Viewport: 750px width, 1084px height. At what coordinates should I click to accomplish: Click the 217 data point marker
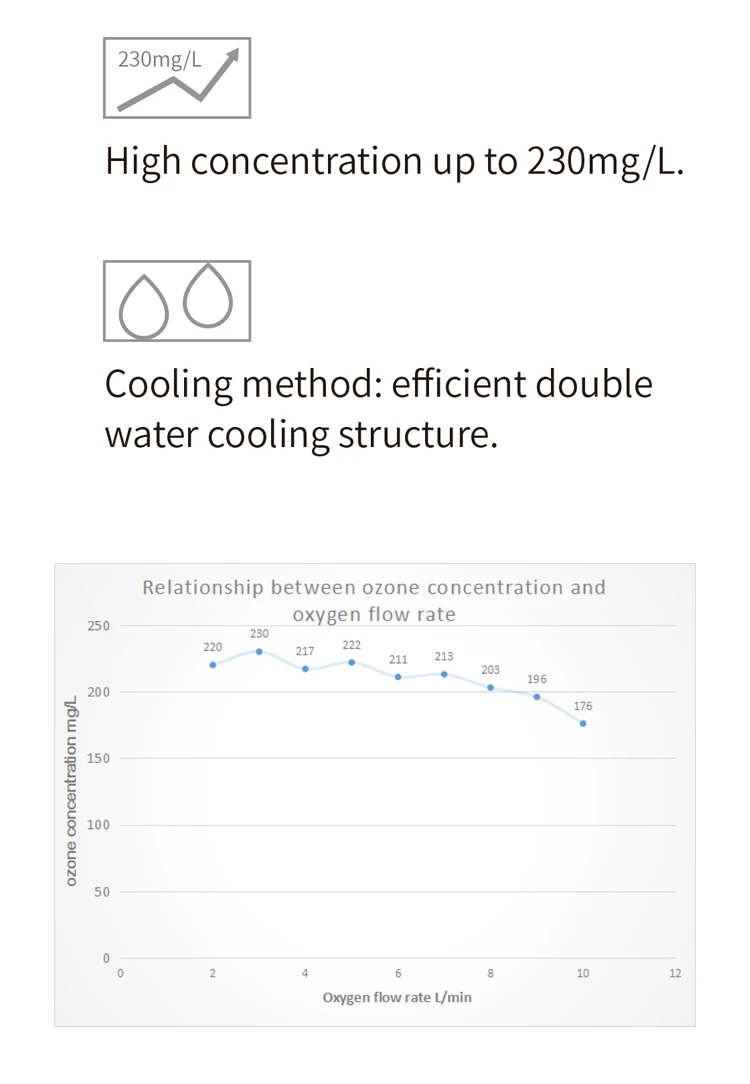[305, 669]
